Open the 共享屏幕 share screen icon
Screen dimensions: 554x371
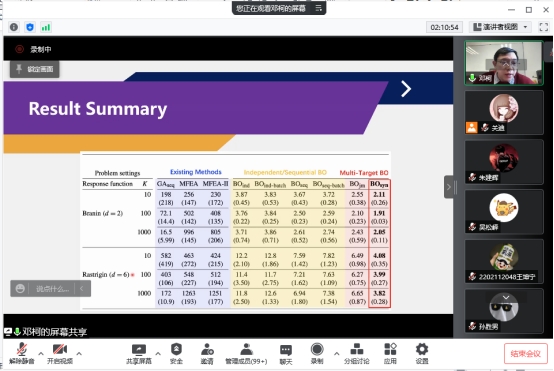138,353
